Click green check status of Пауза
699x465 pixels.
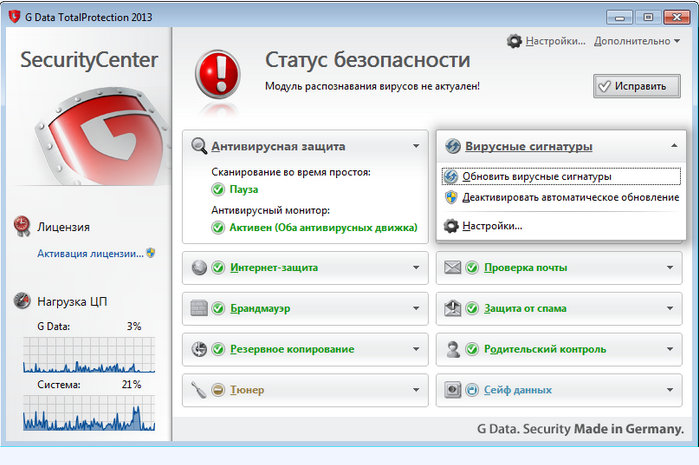point(218,189)
